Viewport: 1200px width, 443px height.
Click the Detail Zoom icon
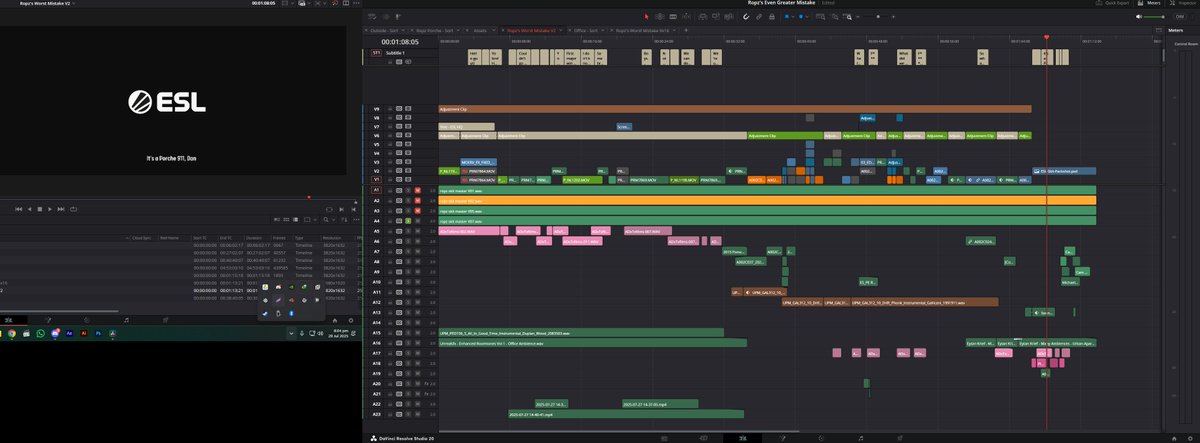tap(834, 16)
